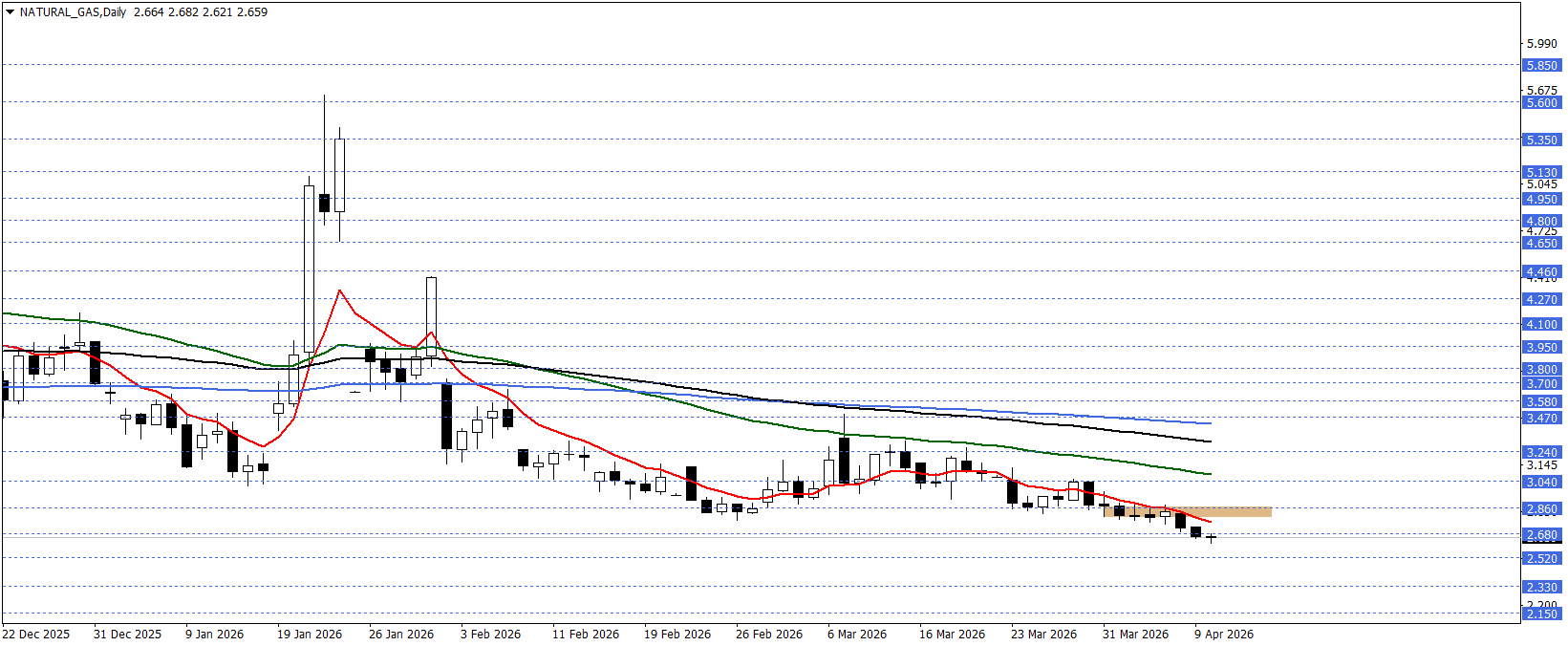Image resolution: width=1568 pixels, height=646 pixels.
Task: Click the 9 Apr 2026 date label
Action: (x=1224, y=635)
